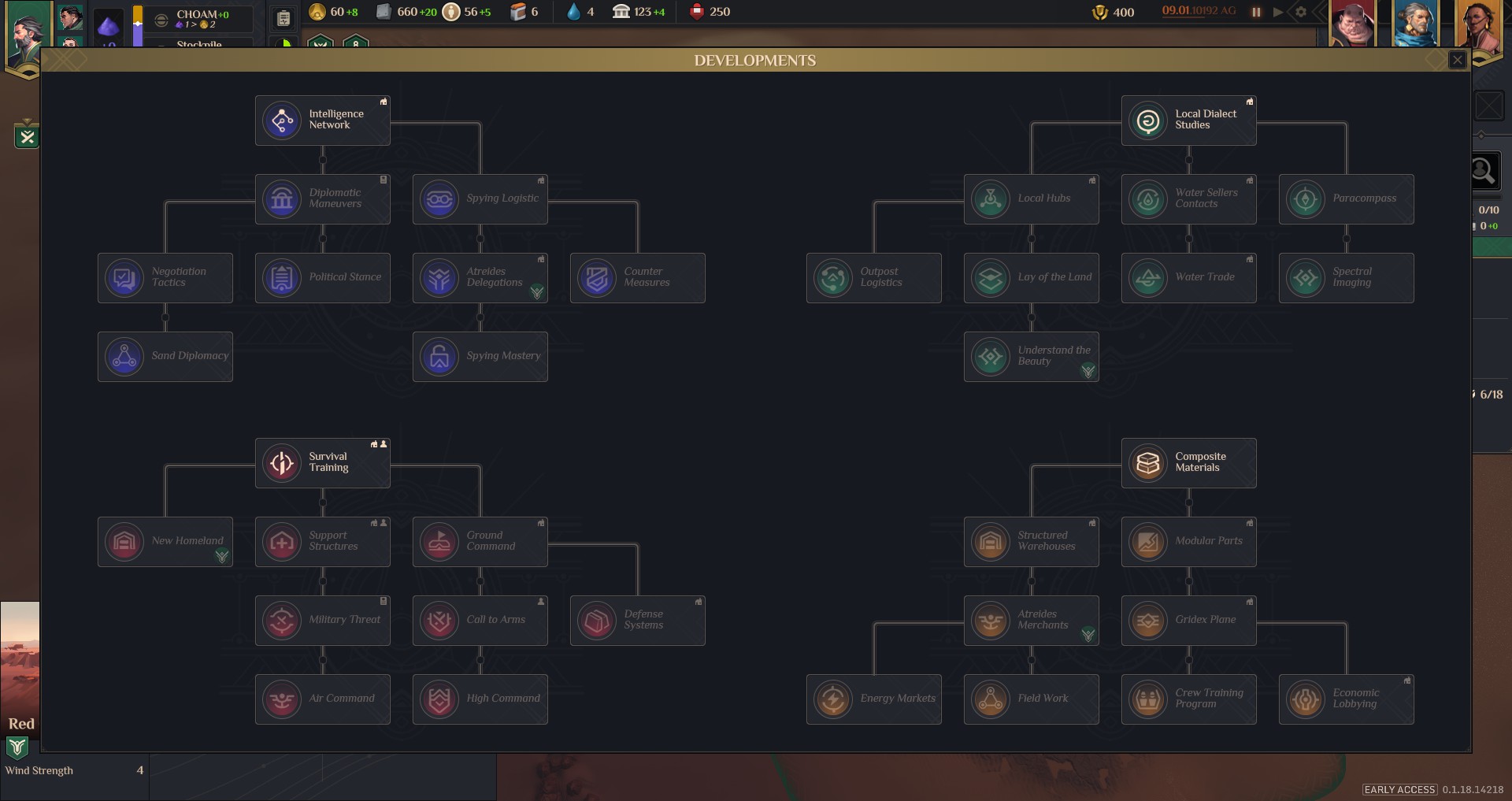Image resolution: width=1512 pixels, height=801 pixels.
Task: Select the Air Command development icon
Action: point(282,699)
